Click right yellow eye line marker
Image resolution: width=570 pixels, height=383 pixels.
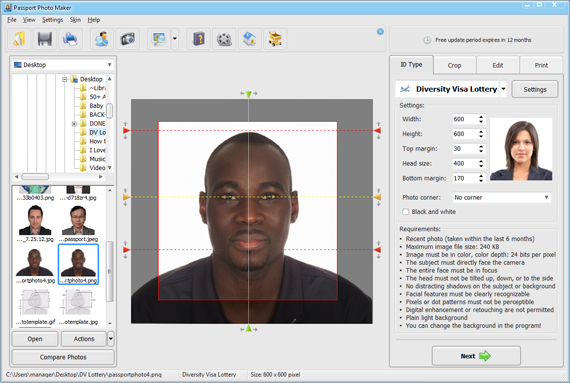click(x=378, y=197)
